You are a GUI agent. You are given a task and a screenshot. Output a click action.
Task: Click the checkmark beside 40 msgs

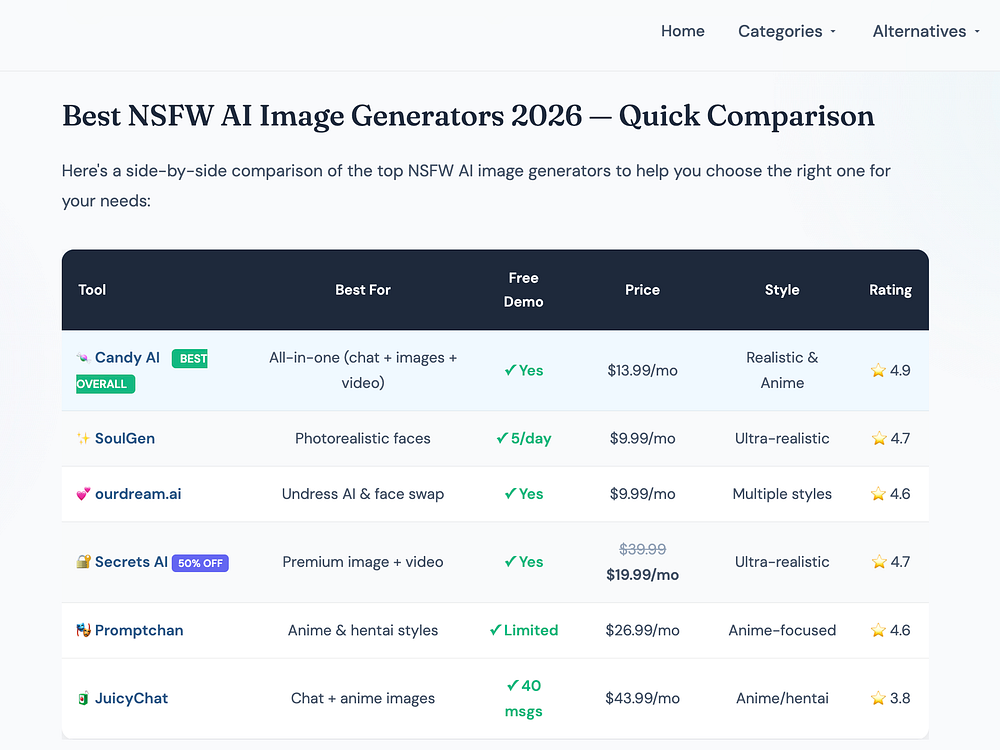[x=513, y=686]
